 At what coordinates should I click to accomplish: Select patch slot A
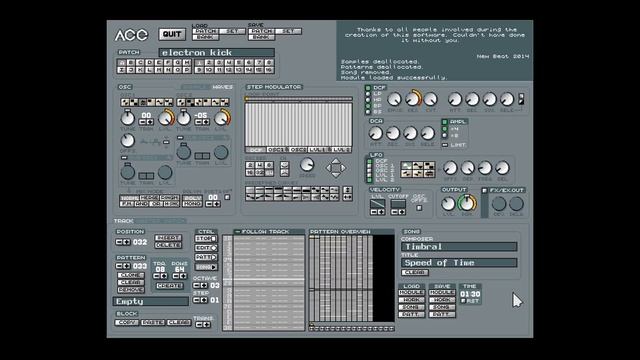pyautogui.click(x=122, y=63)
